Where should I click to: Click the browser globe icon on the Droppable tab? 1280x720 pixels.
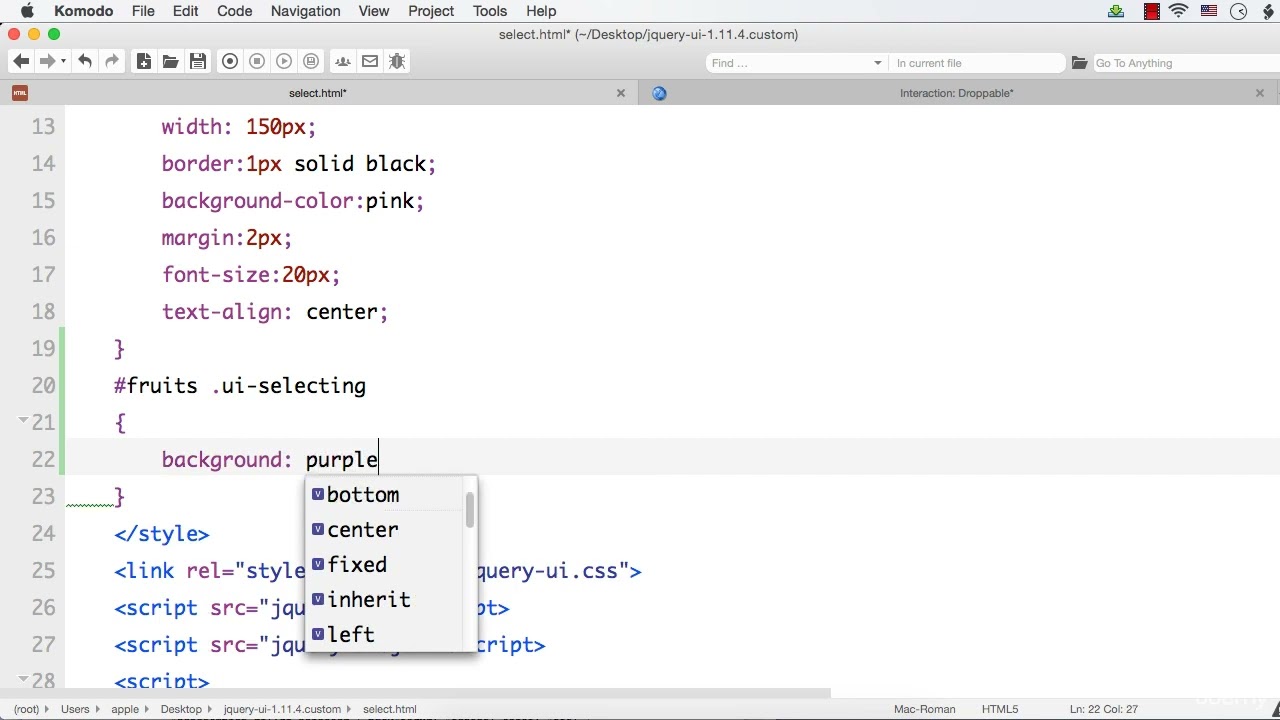[x=659, y=93]
